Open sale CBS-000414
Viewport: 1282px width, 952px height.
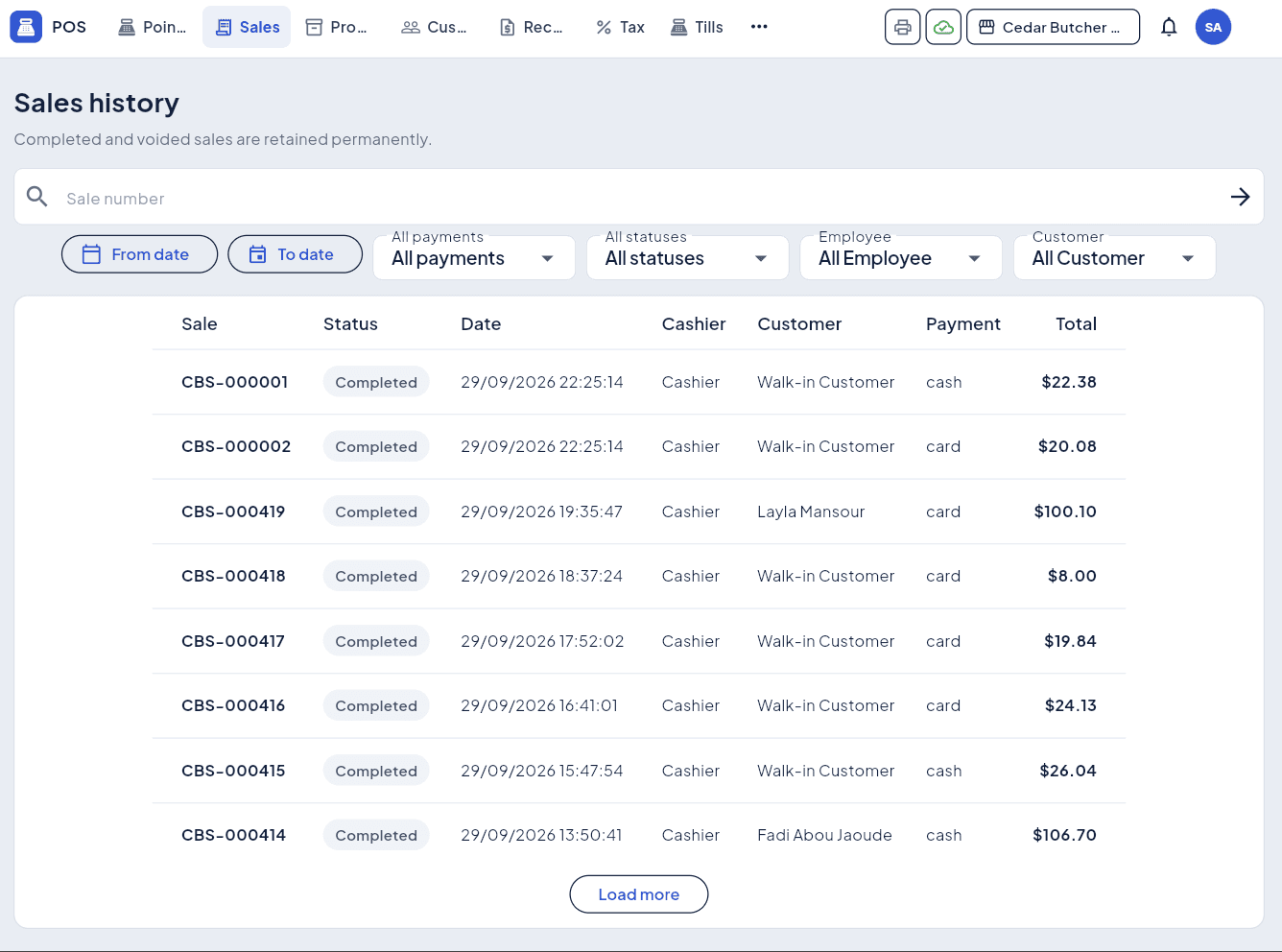pos(233,835)
